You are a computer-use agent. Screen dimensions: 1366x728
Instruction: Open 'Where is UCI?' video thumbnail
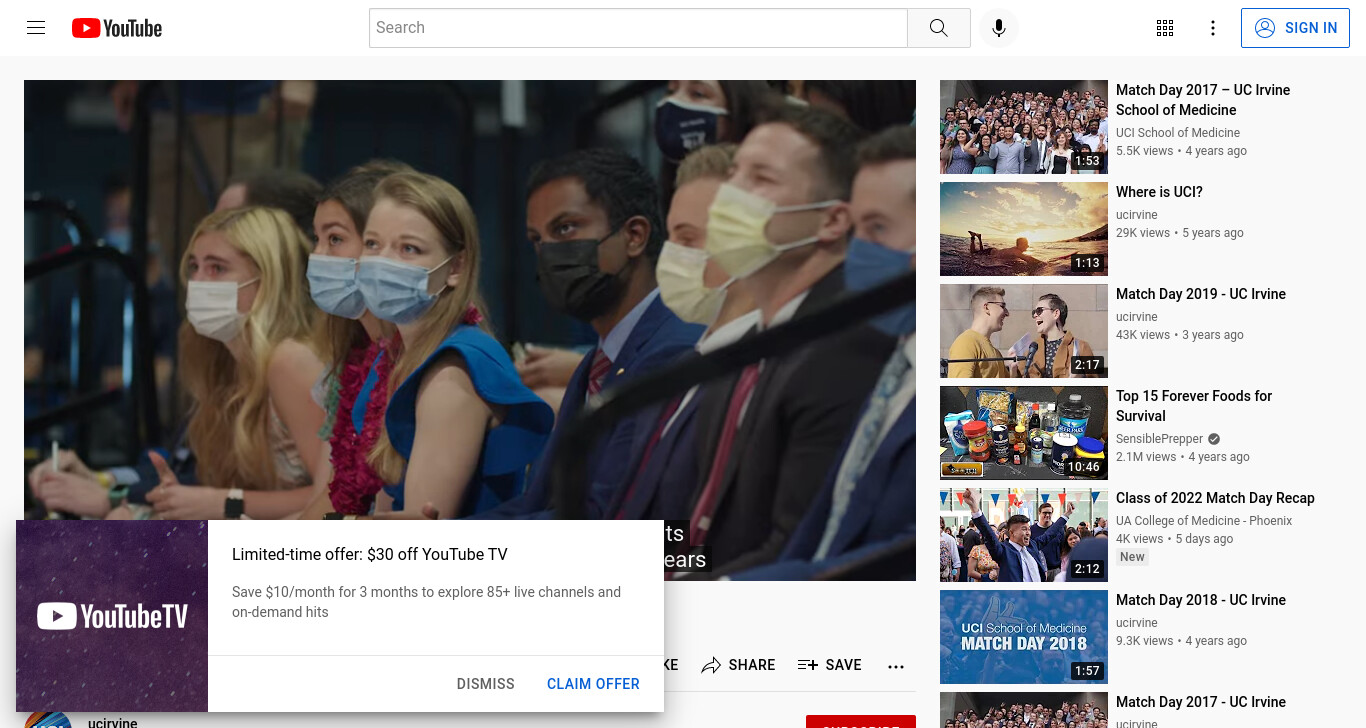pyautogui.click(x=1024, y=229)
